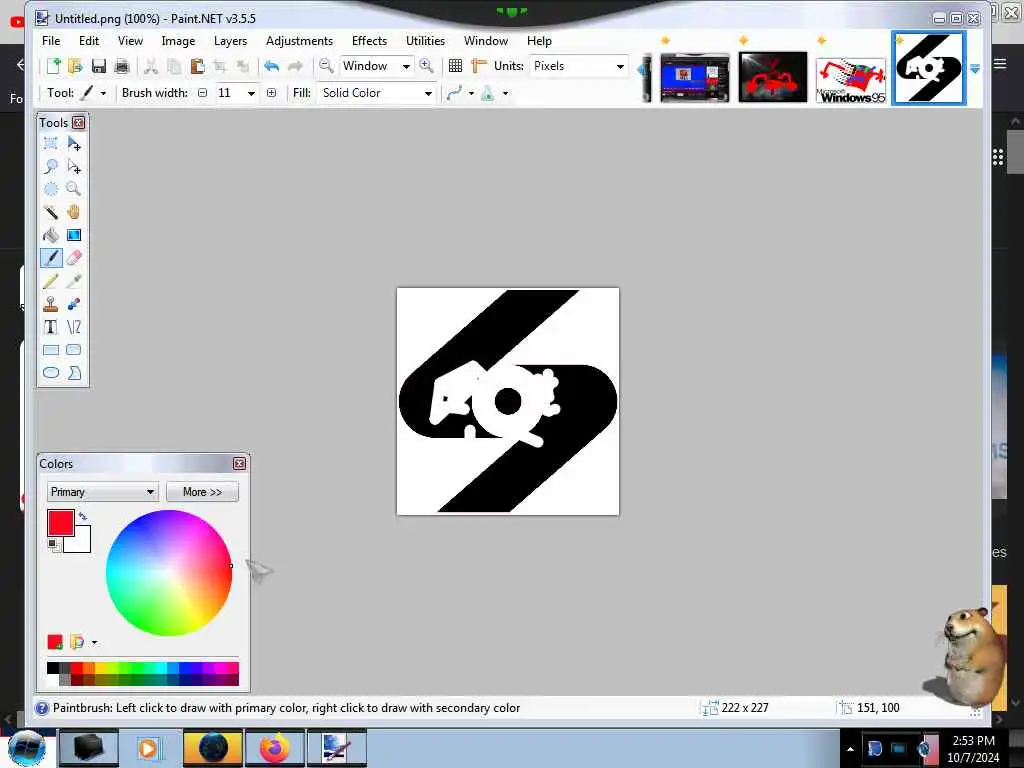Open the Effects menu

pos(369,40)
